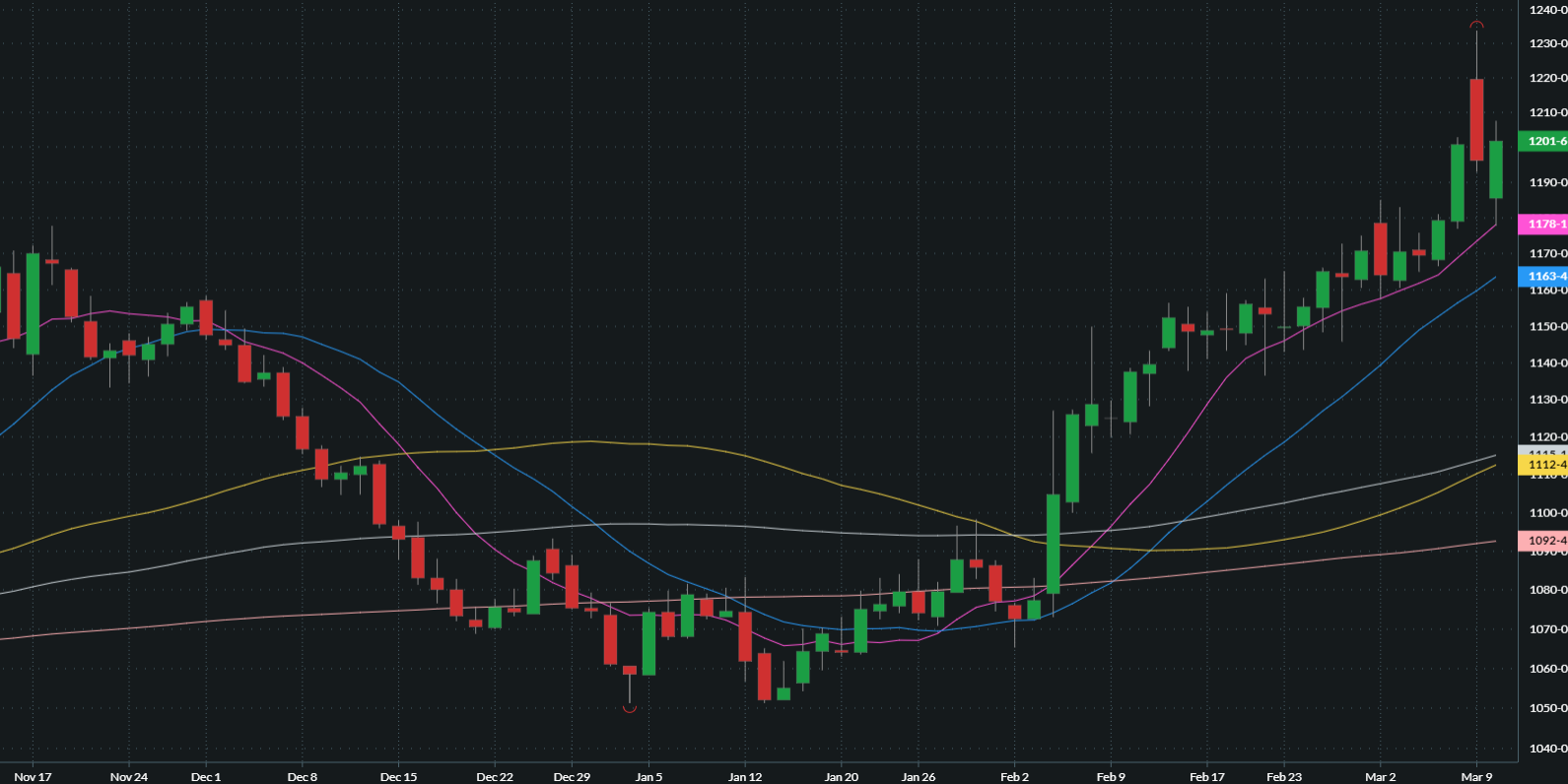Select the 1050-0 price axis label
Viewport: 1568px width, 784px height.
pos(1547,708)
